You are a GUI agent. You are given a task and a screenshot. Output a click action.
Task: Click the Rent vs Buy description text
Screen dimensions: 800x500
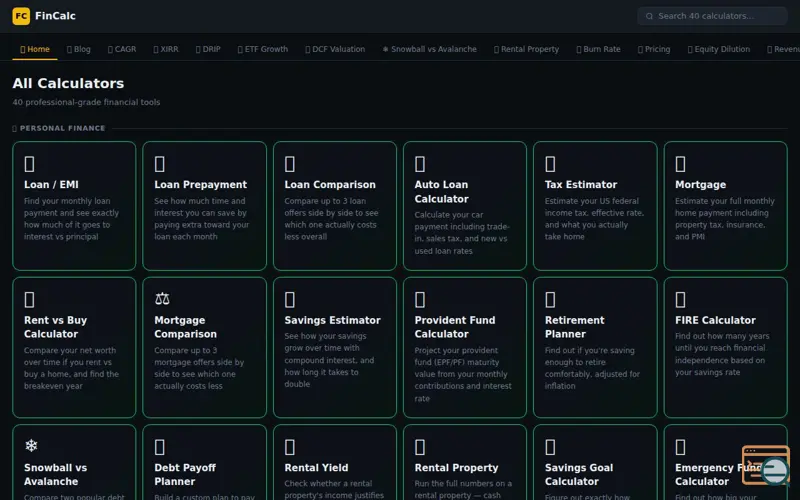(x=71, y=368)
